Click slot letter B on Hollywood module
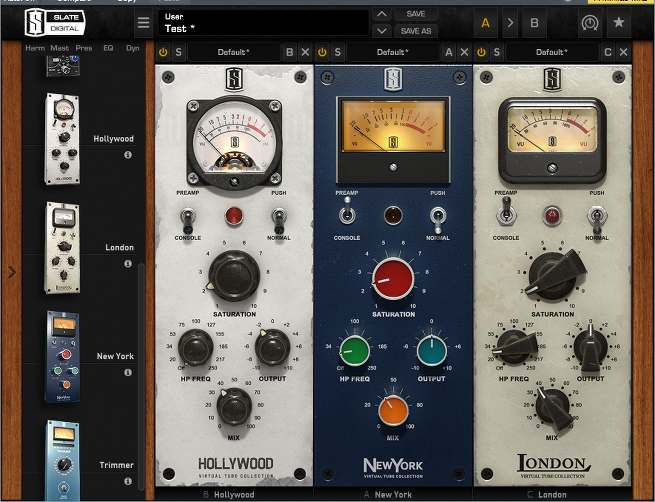655x502 pixels. pyautogui.click(x=289, y=52)
